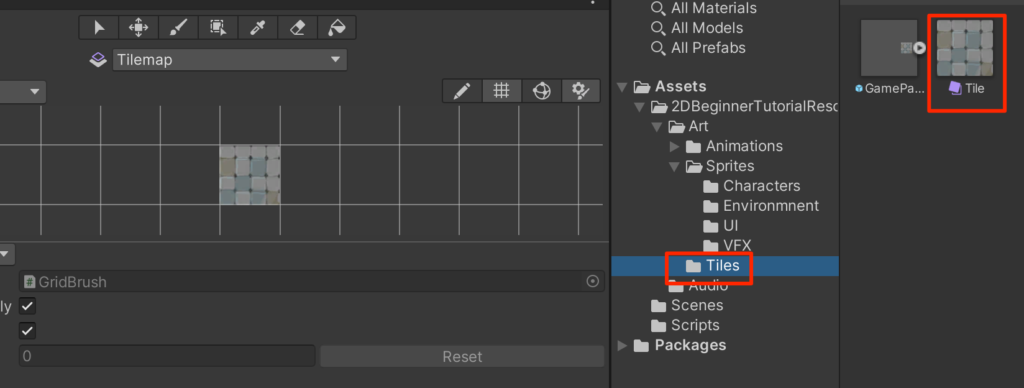Expand the Packages folder

coord(622,345)
